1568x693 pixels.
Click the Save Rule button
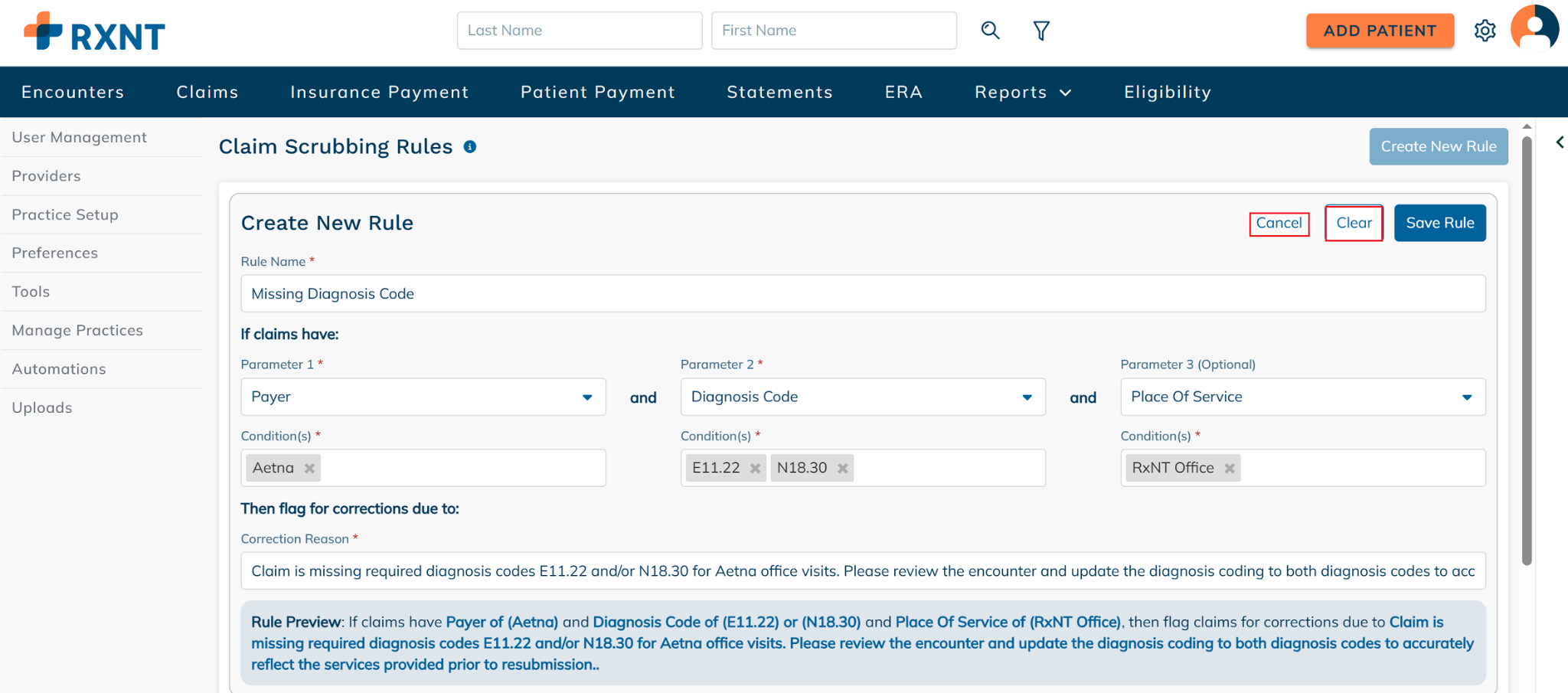[1439, 223]
